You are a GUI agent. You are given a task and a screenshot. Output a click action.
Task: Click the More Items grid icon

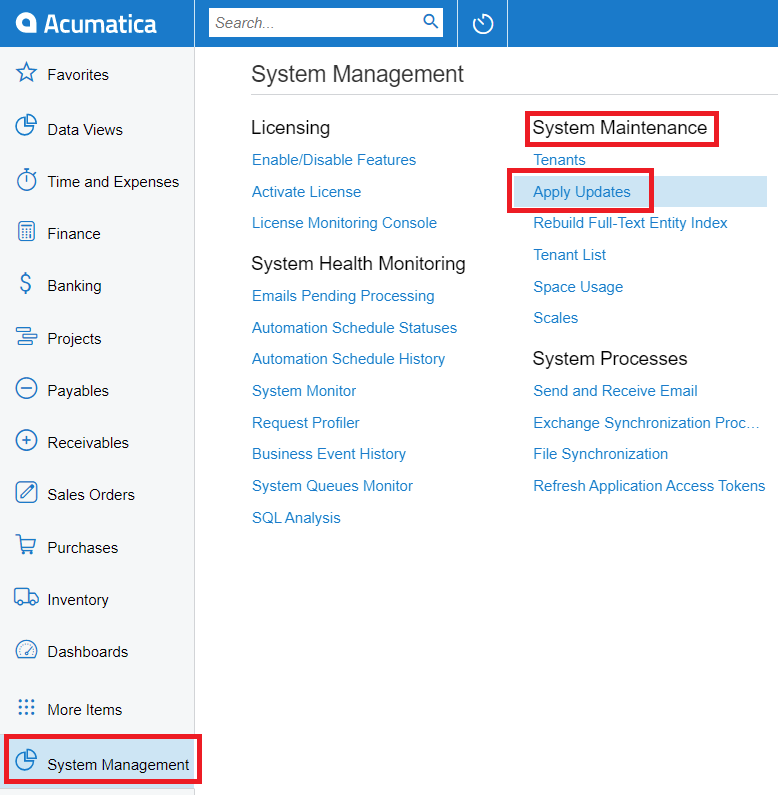click(x=26, y=707)
